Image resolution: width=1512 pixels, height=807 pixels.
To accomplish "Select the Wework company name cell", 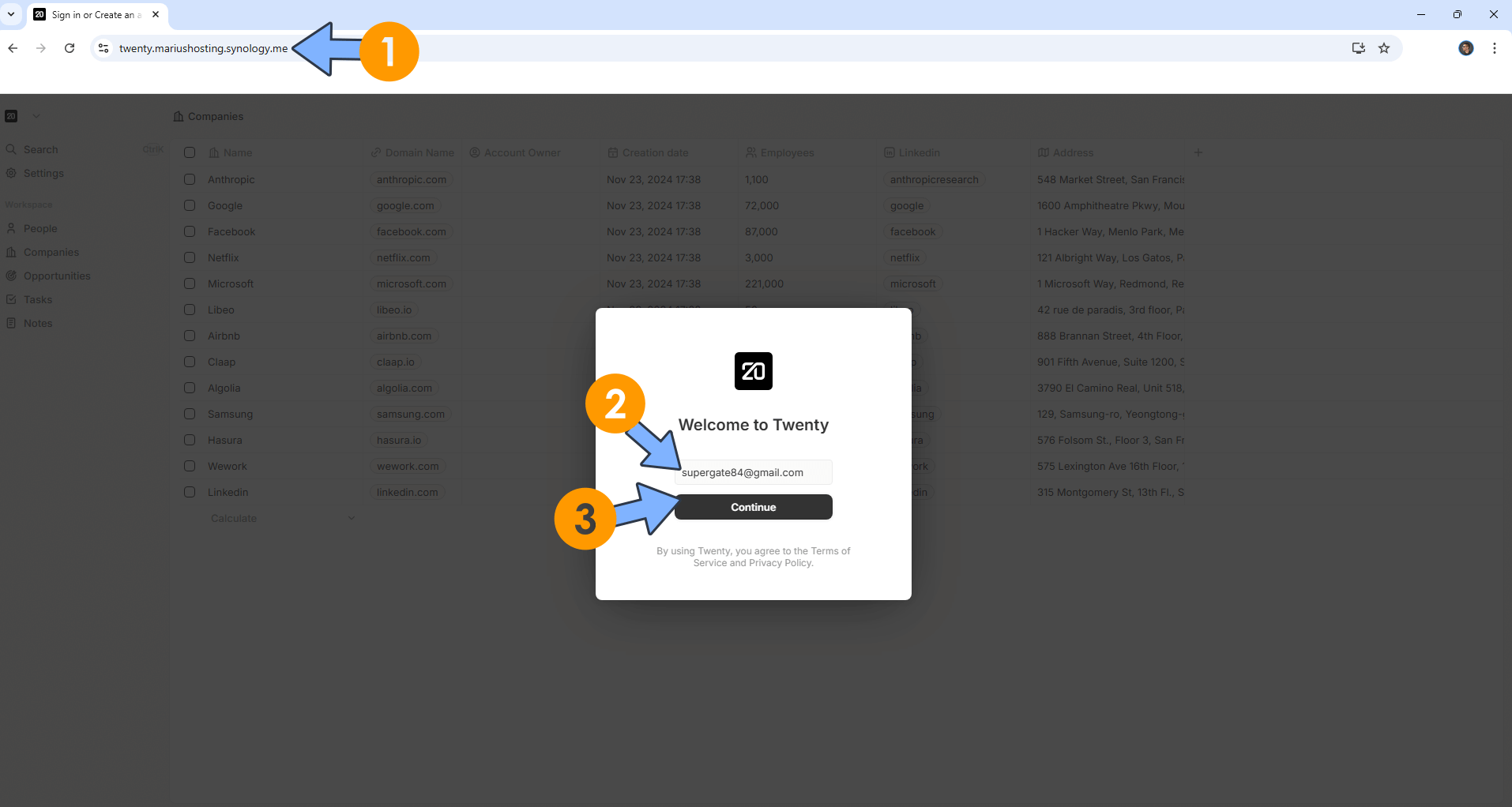I will click(x=228, y=466).
